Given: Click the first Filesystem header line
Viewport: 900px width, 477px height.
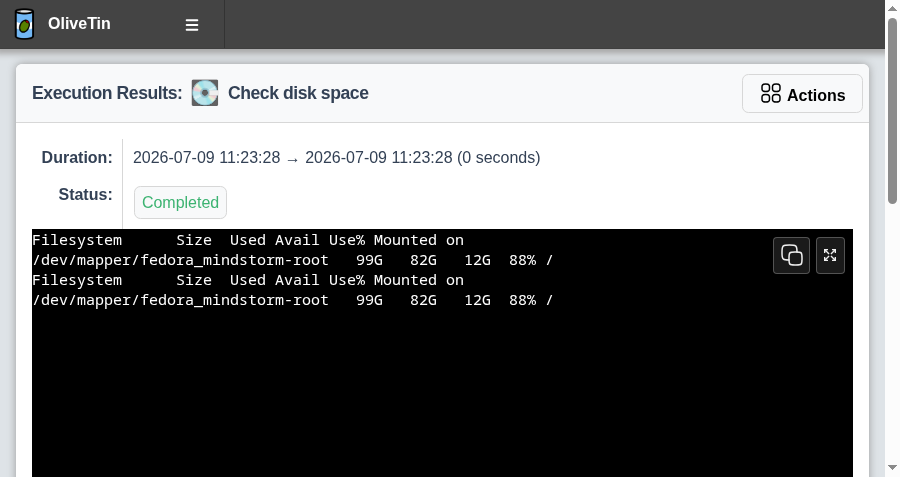Looking at the screenshot, I should (248, 240).
